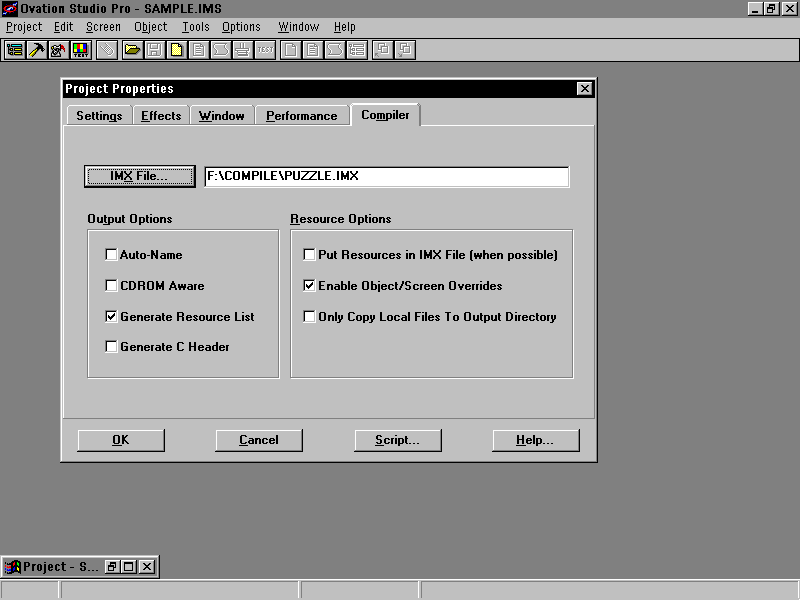800x600 pixels.
Task: Open the Object menu
Action: tap(151, 27)
